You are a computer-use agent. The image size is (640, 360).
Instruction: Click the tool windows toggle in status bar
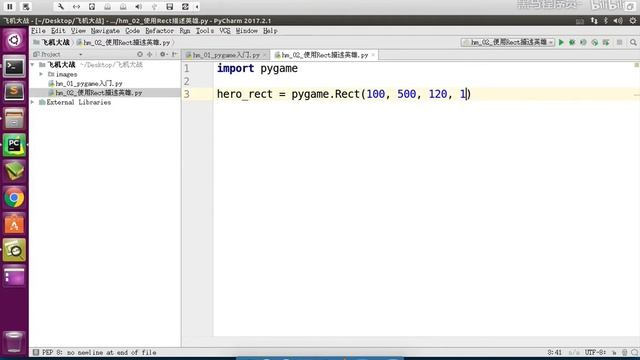36,352
